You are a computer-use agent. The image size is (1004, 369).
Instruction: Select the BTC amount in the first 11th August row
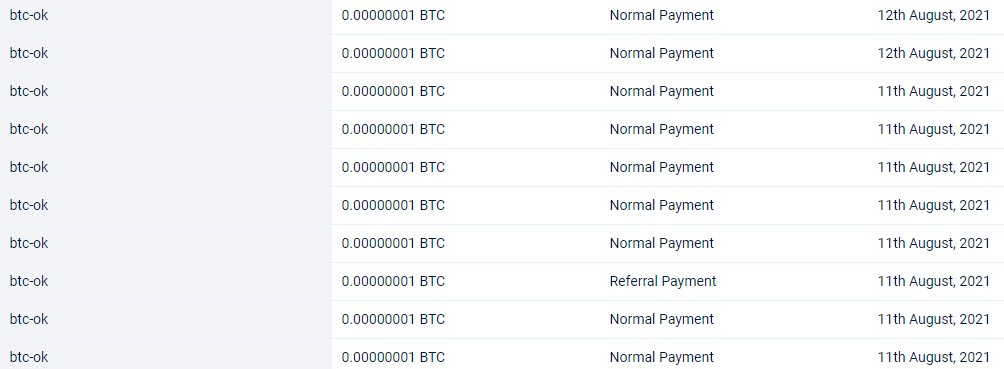point(393,92)
